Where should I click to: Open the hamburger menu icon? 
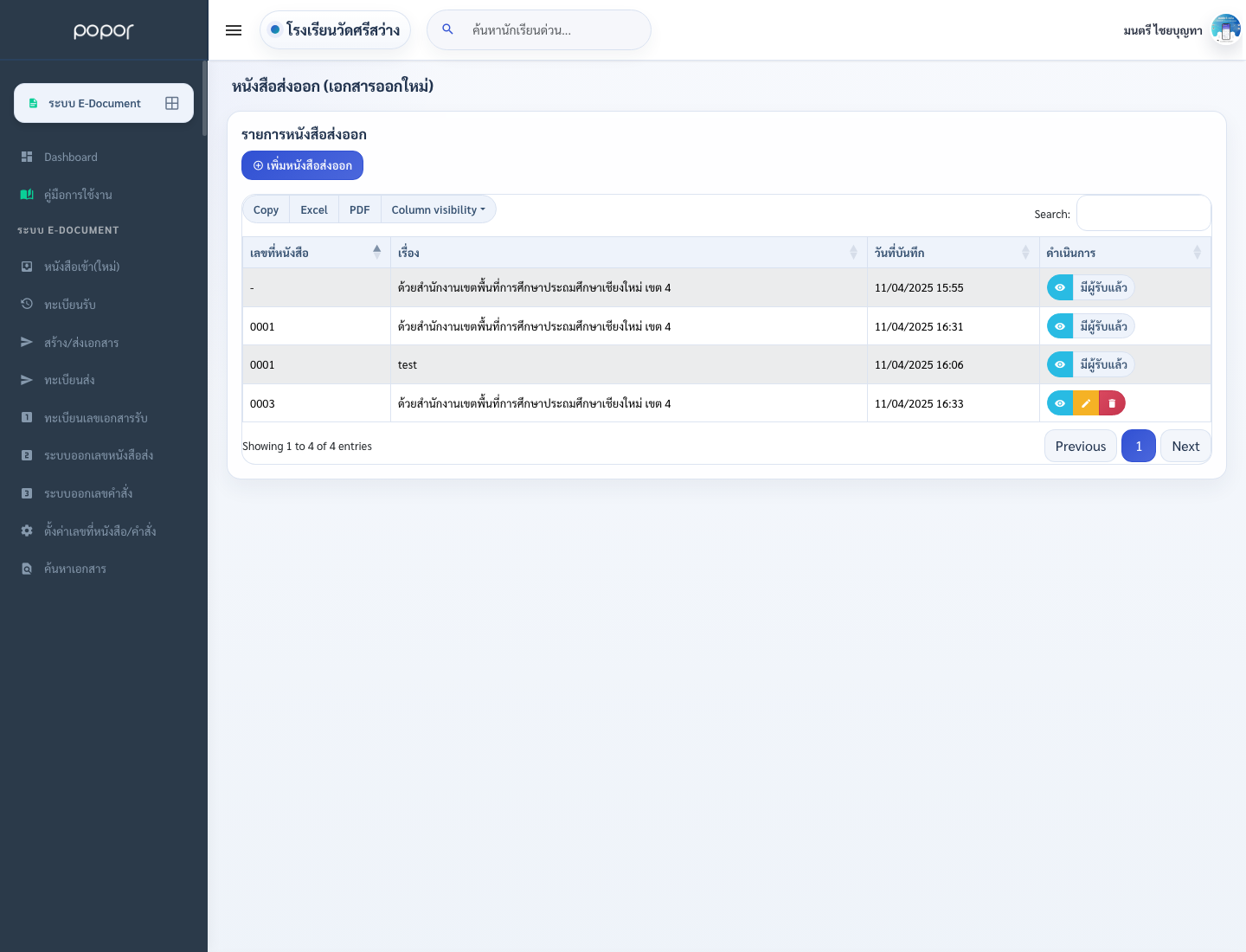234,30
